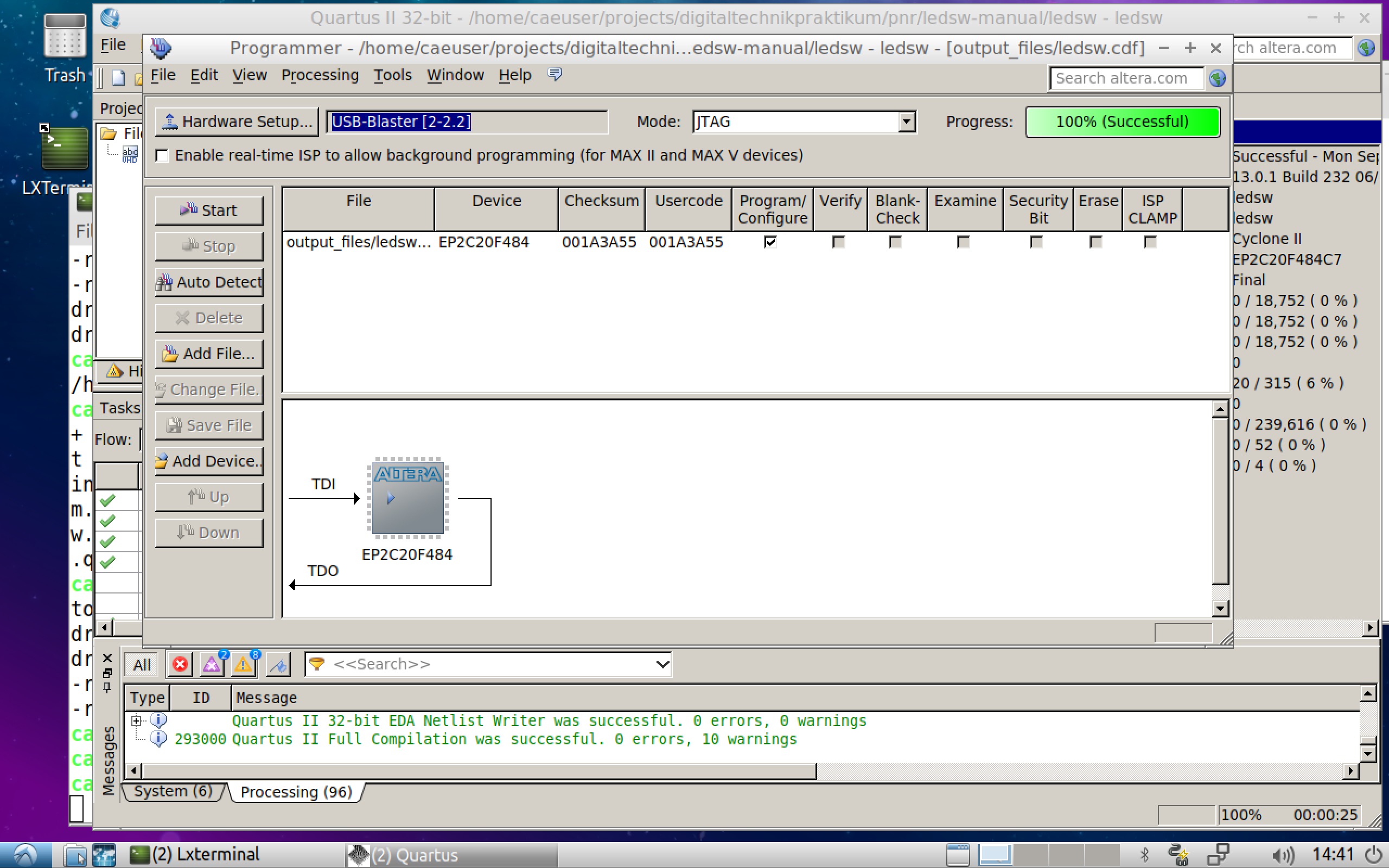The image size is (1389, 868).
Task: Enable Security Bit checkbox for ledsw file
Action: [x=1036, y=242]
